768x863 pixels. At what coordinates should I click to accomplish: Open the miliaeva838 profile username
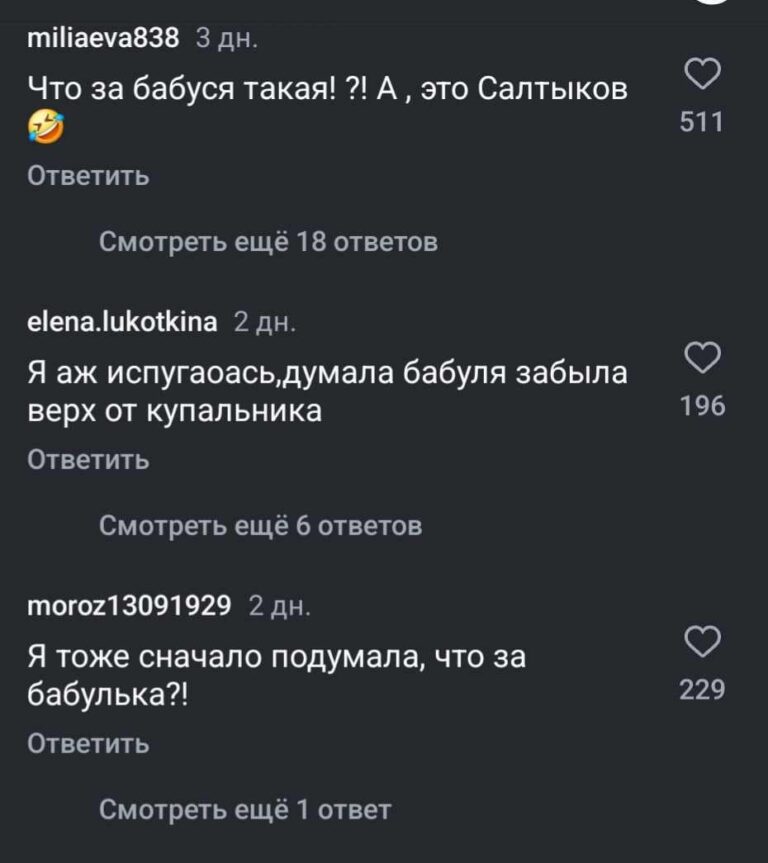point(102,38)
